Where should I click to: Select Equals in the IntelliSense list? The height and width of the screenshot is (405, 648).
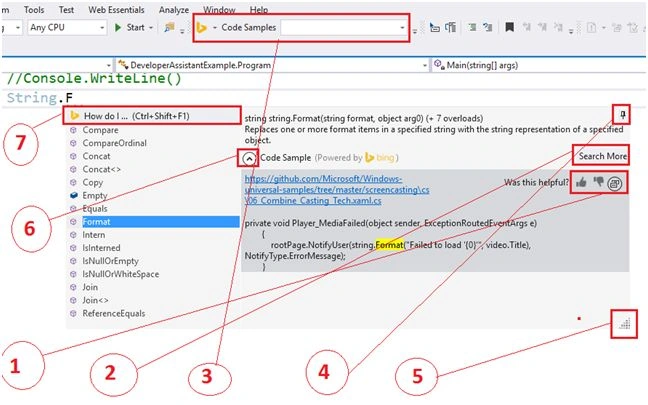point(95,209)
